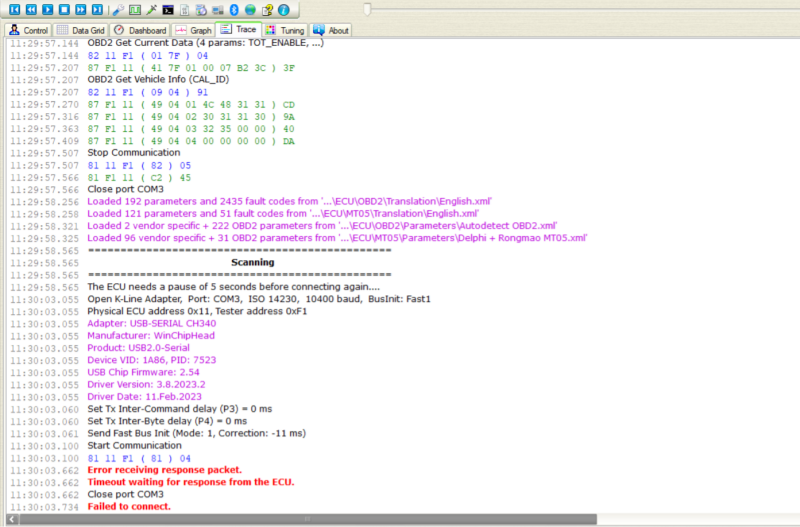Switch to the Dashboard tab
800x527 pixels.
tap(140, 31)
